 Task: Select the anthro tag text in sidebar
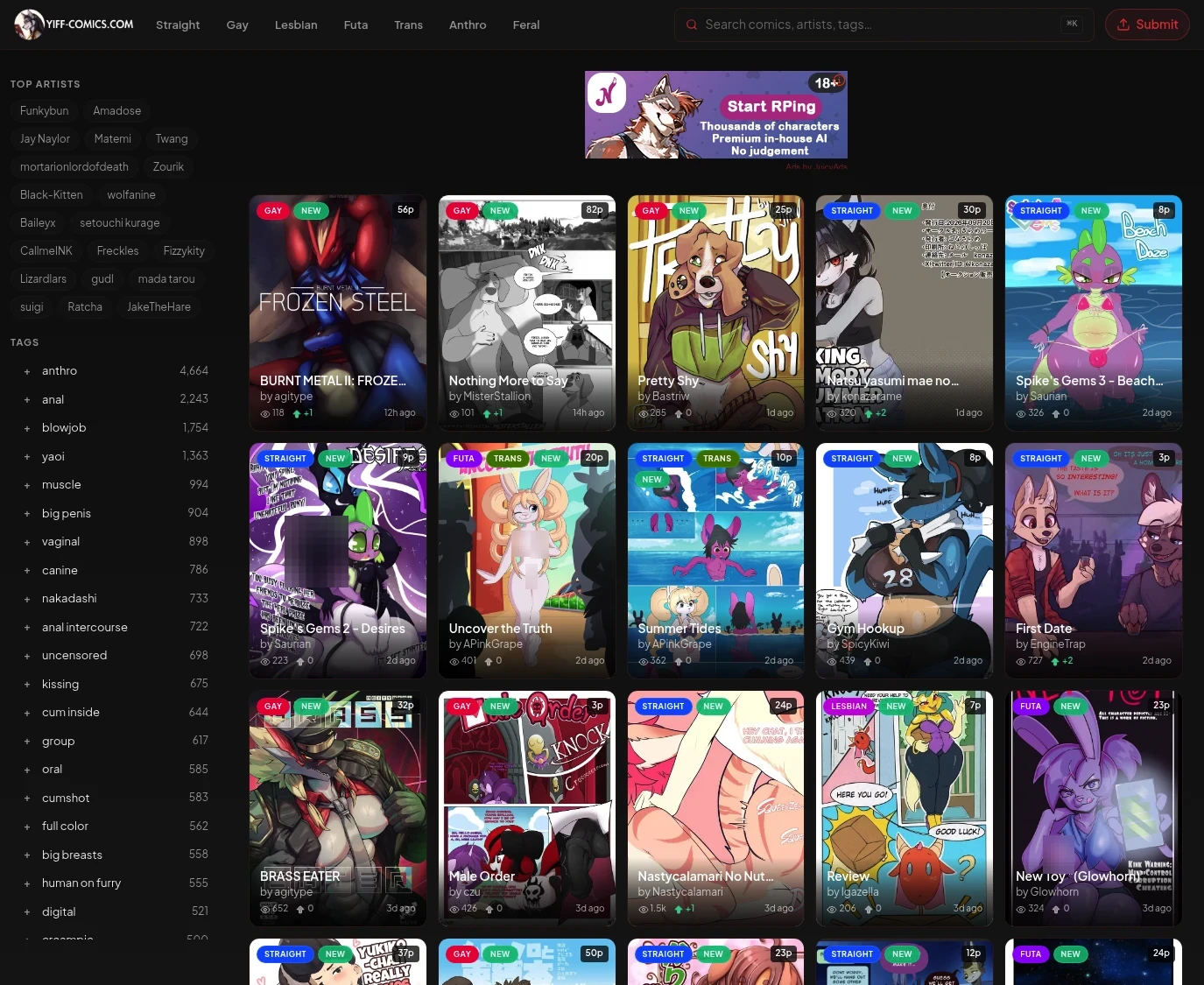[x=60, y=371]
